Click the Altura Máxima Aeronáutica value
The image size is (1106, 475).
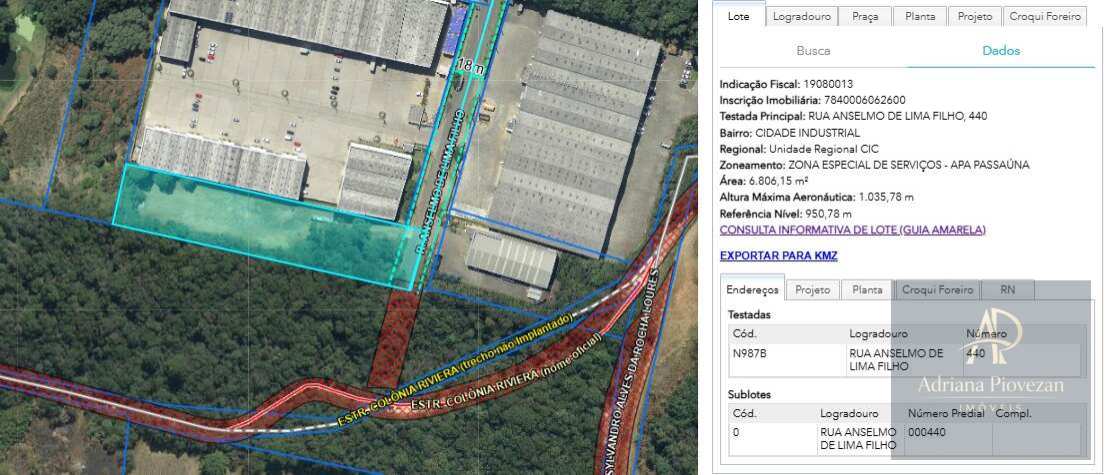886,197
